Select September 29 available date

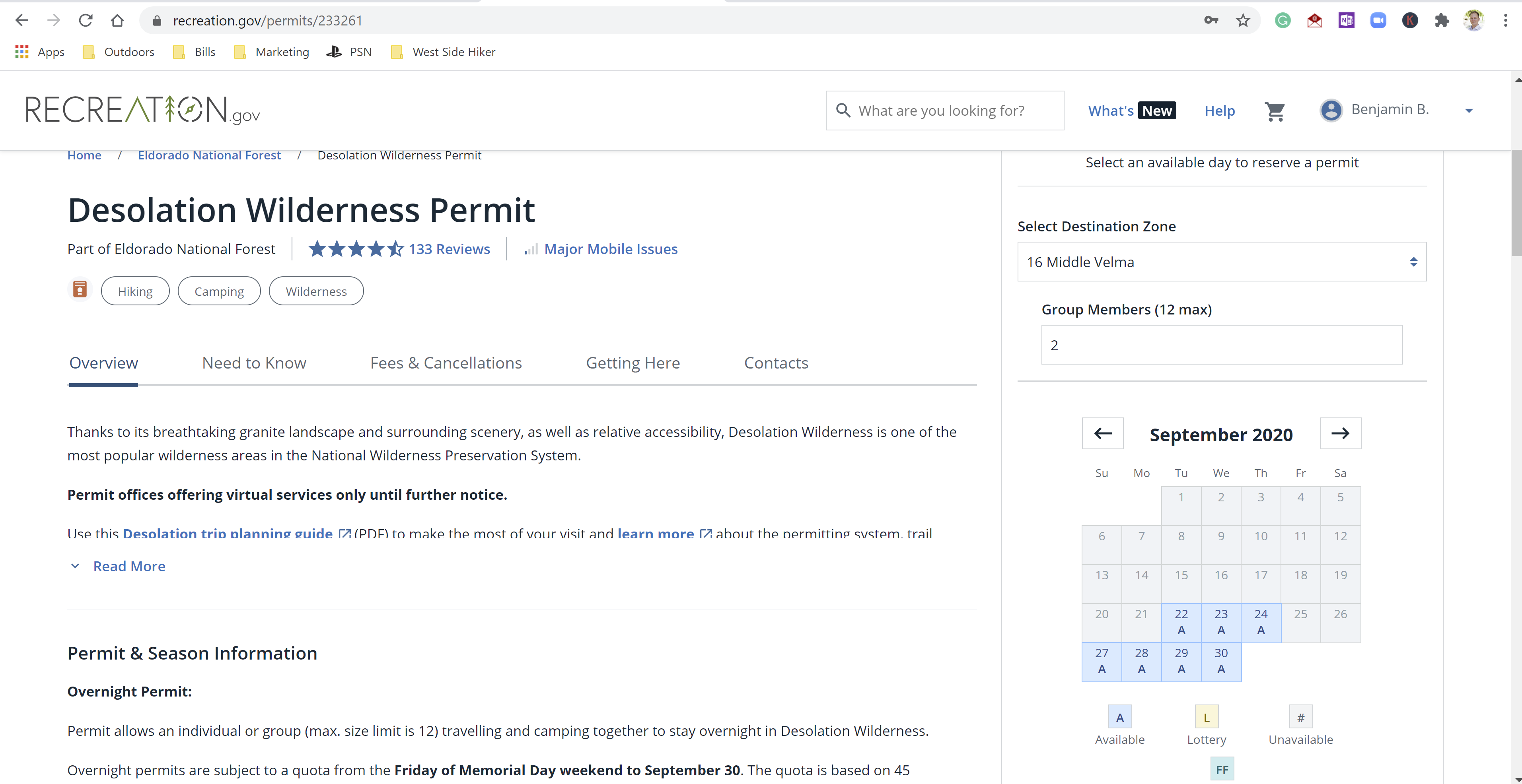click(x=1181, y=661)
